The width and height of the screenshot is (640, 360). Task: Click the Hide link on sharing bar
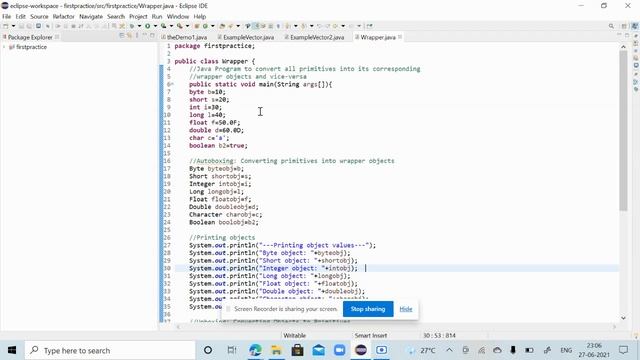tap(406, 309)
